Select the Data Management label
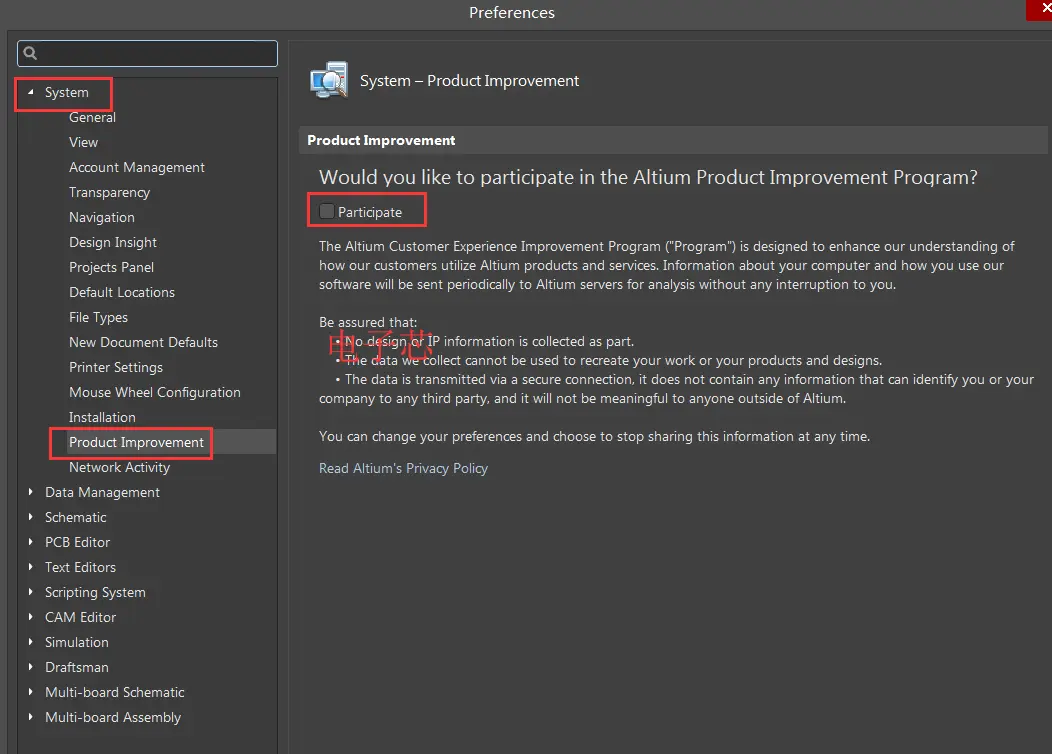 (x=102, y=492)
